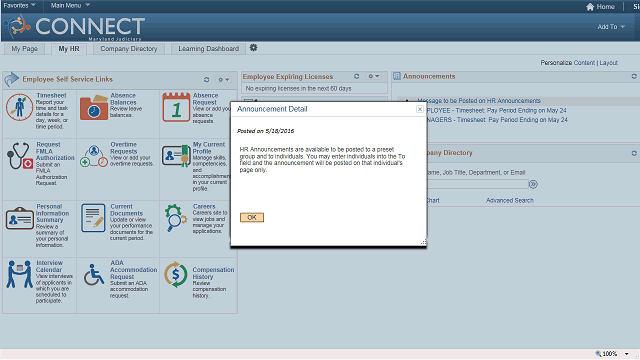Click the Company Directory search input field

(478, 184)
